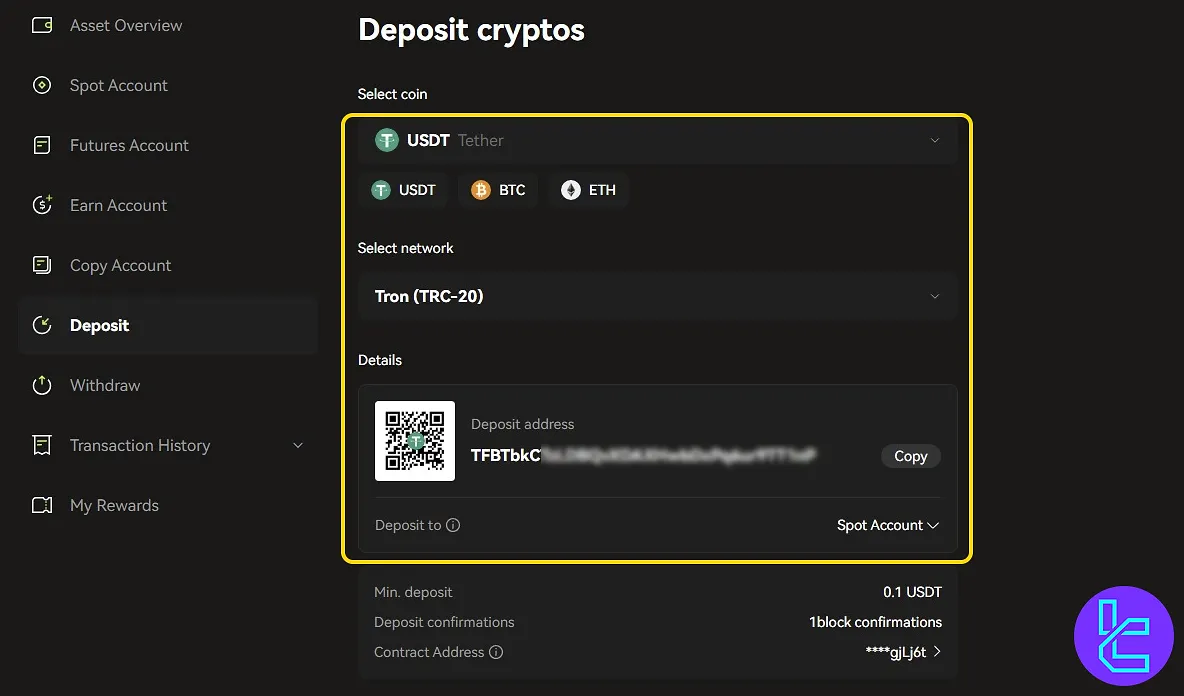Image resolution: width=1184 pixels, height=696 pixels.
Task: Click the My Rewards book icon
Action: pos(42,505)
